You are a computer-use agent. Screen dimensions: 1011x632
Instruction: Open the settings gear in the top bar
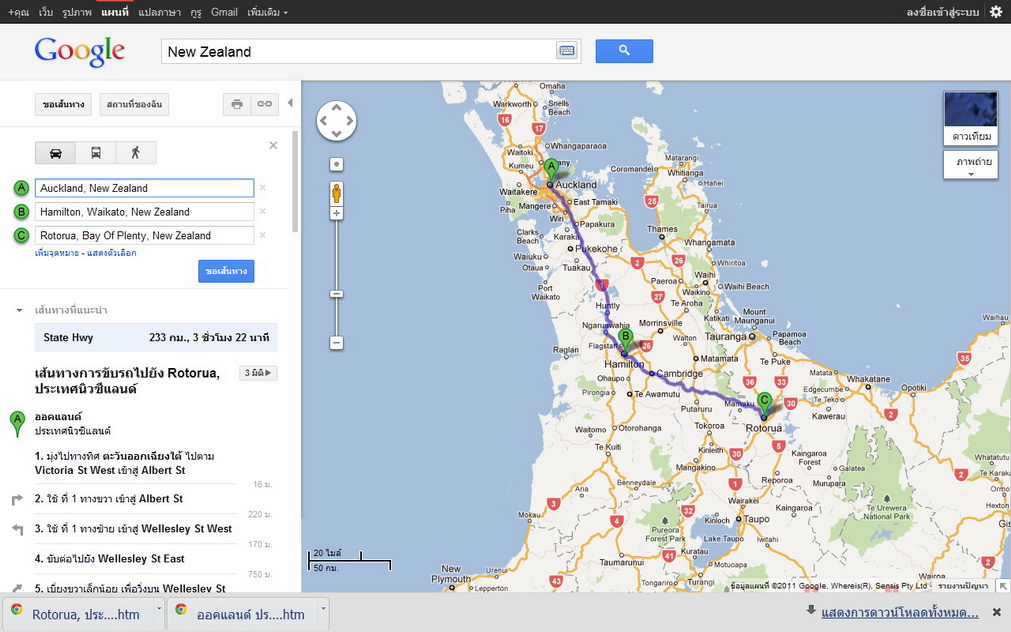(996, 12)
